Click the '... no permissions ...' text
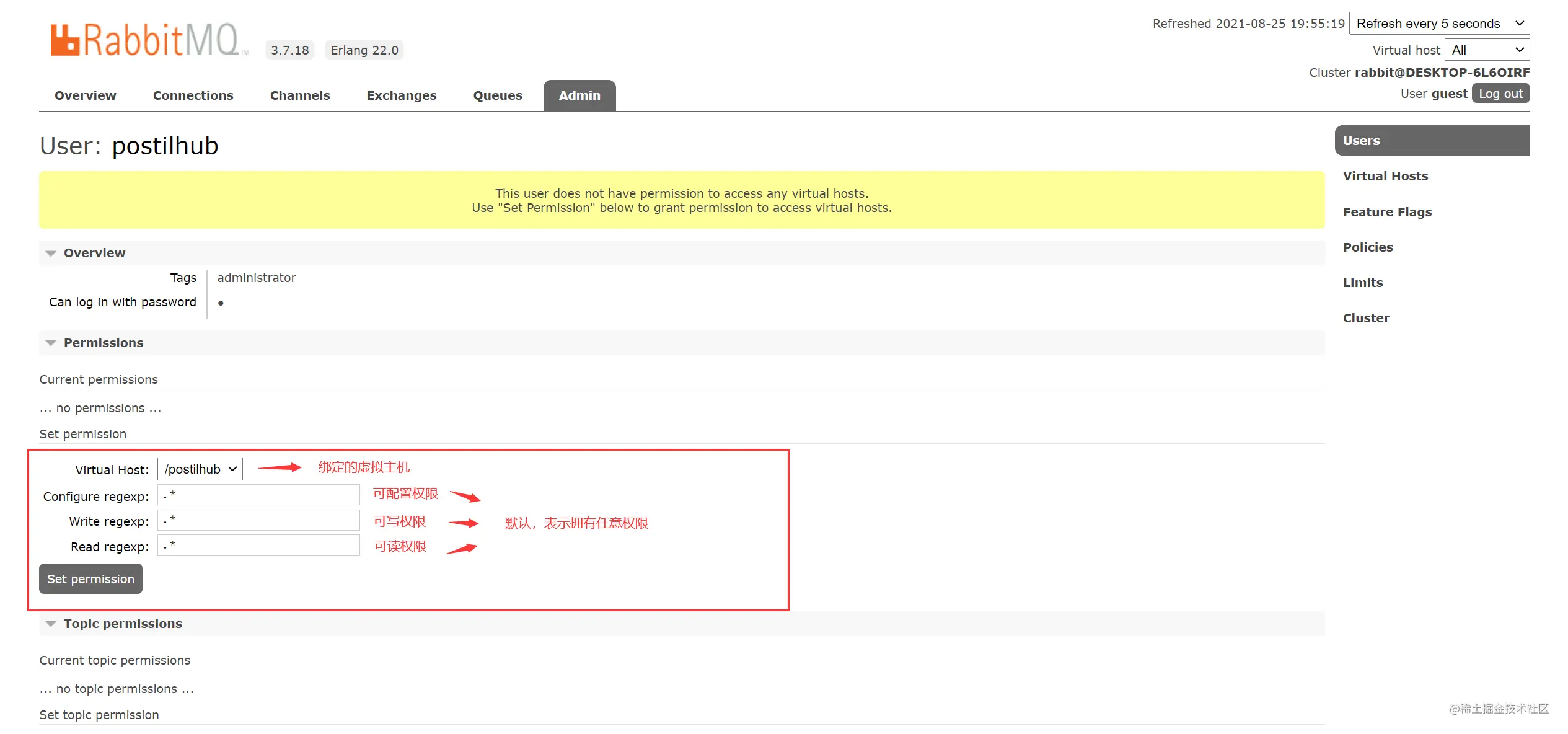Screen dimensions: 1568x734 100,408
